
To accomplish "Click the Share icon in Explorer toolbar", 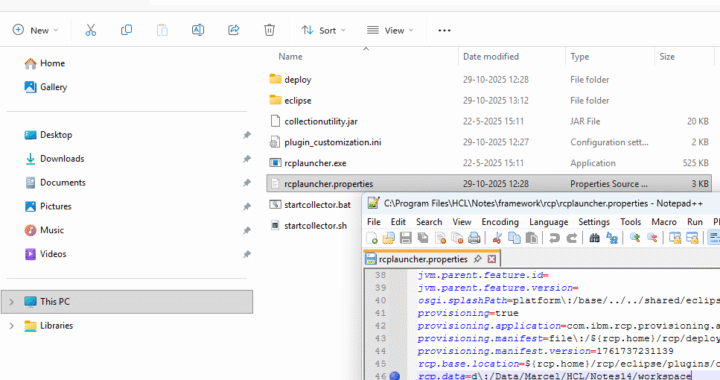I will [x=234, y=30].
